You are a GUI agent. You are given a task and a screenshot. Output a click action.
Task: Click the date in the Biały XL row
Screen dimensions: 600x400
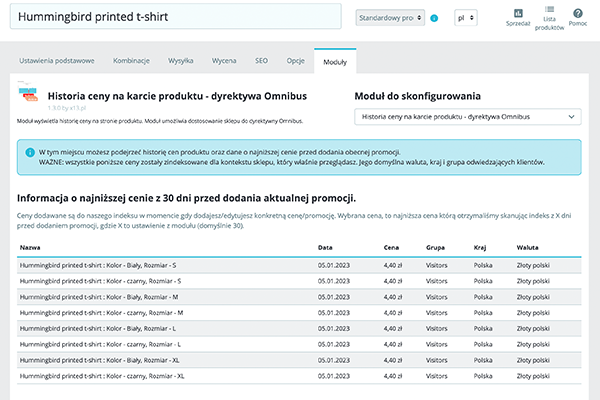[334, 360]
